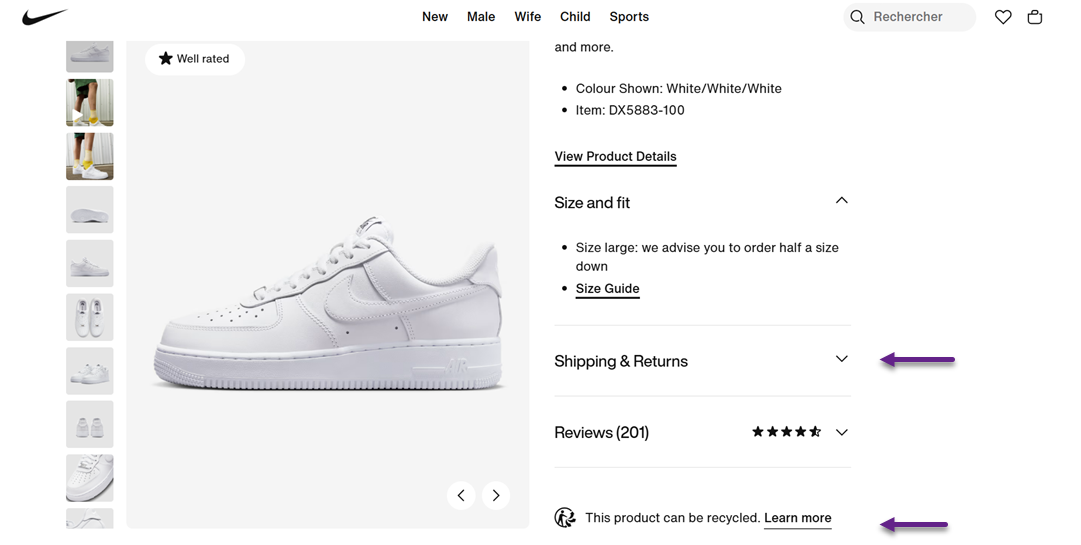Select the yellow socks thumbnail

pyautogui.click(x=90, y=157)
